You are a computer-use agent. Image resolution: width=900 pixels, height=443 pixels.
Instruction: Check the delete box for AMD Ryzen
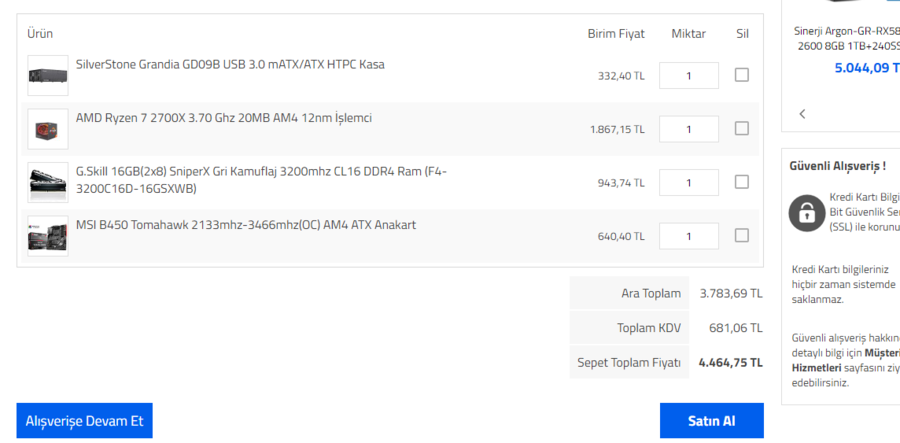pos(741,128)
